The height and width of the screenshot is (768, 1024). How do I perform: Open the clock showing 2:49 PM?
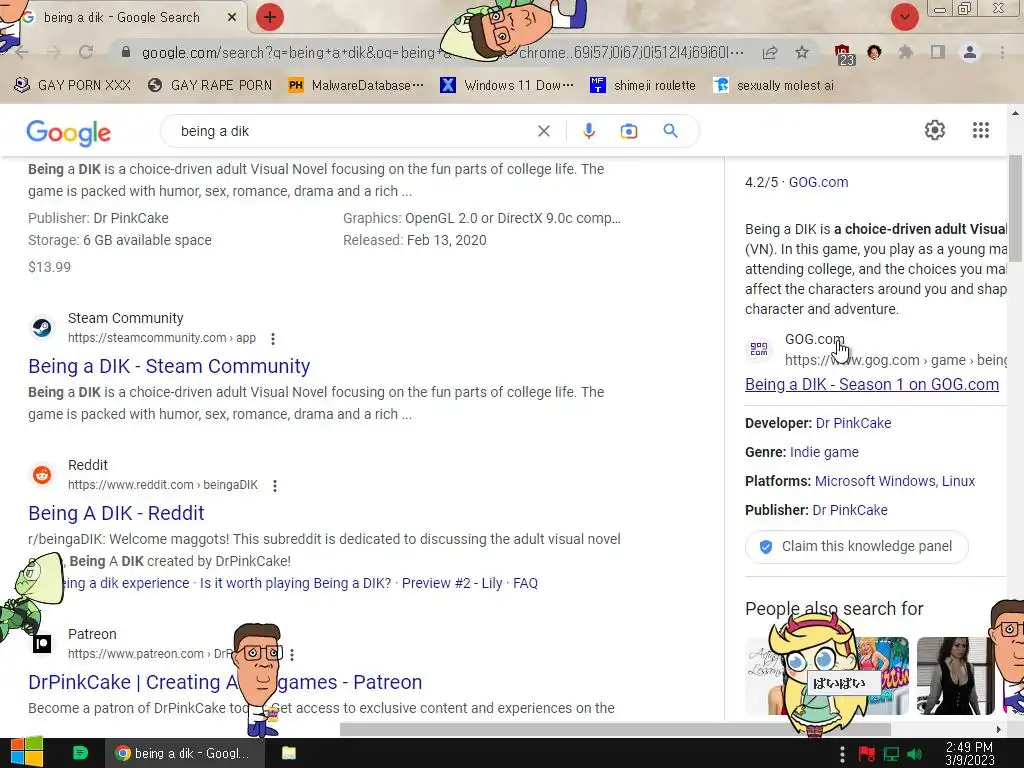pos(969,753)
